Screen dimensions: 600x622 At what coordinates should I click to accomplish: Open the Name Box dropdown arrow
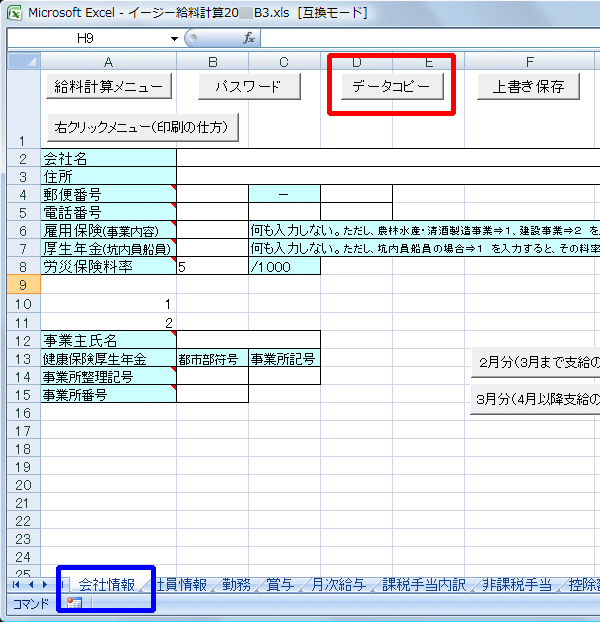[175, 38]
